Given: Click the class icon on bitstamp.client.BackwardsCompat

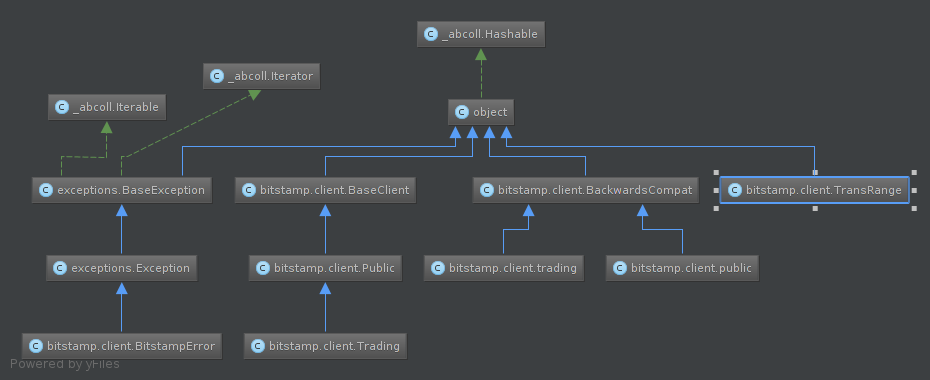Looking at the screenshot, I should 487,190.
